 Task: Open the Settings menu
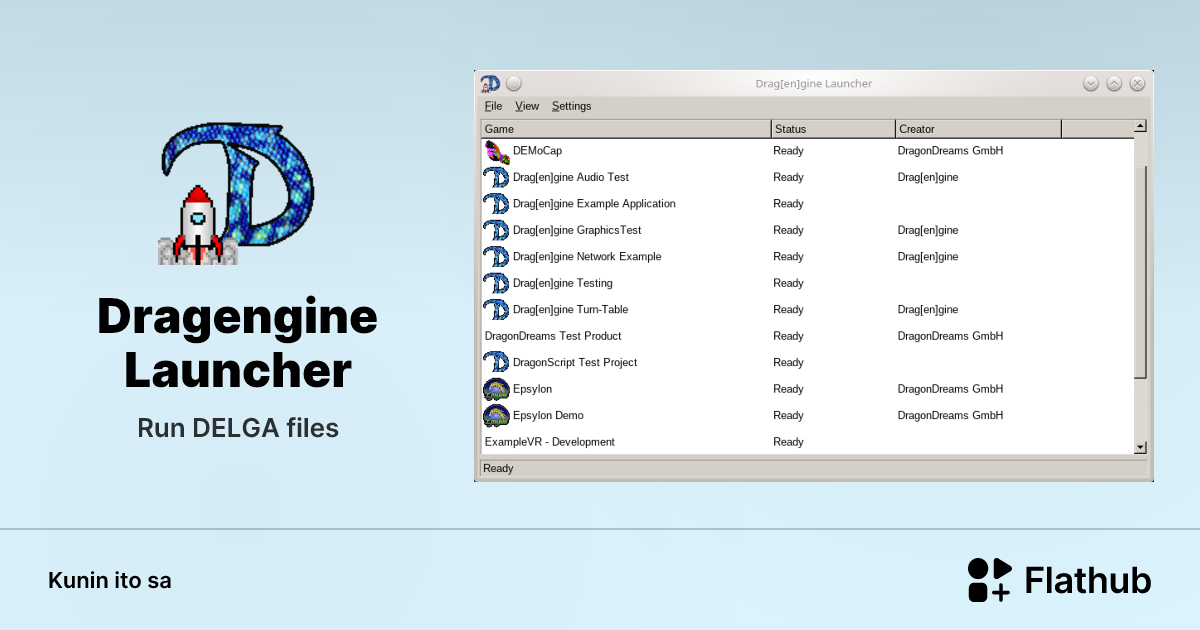click(571, 106)
